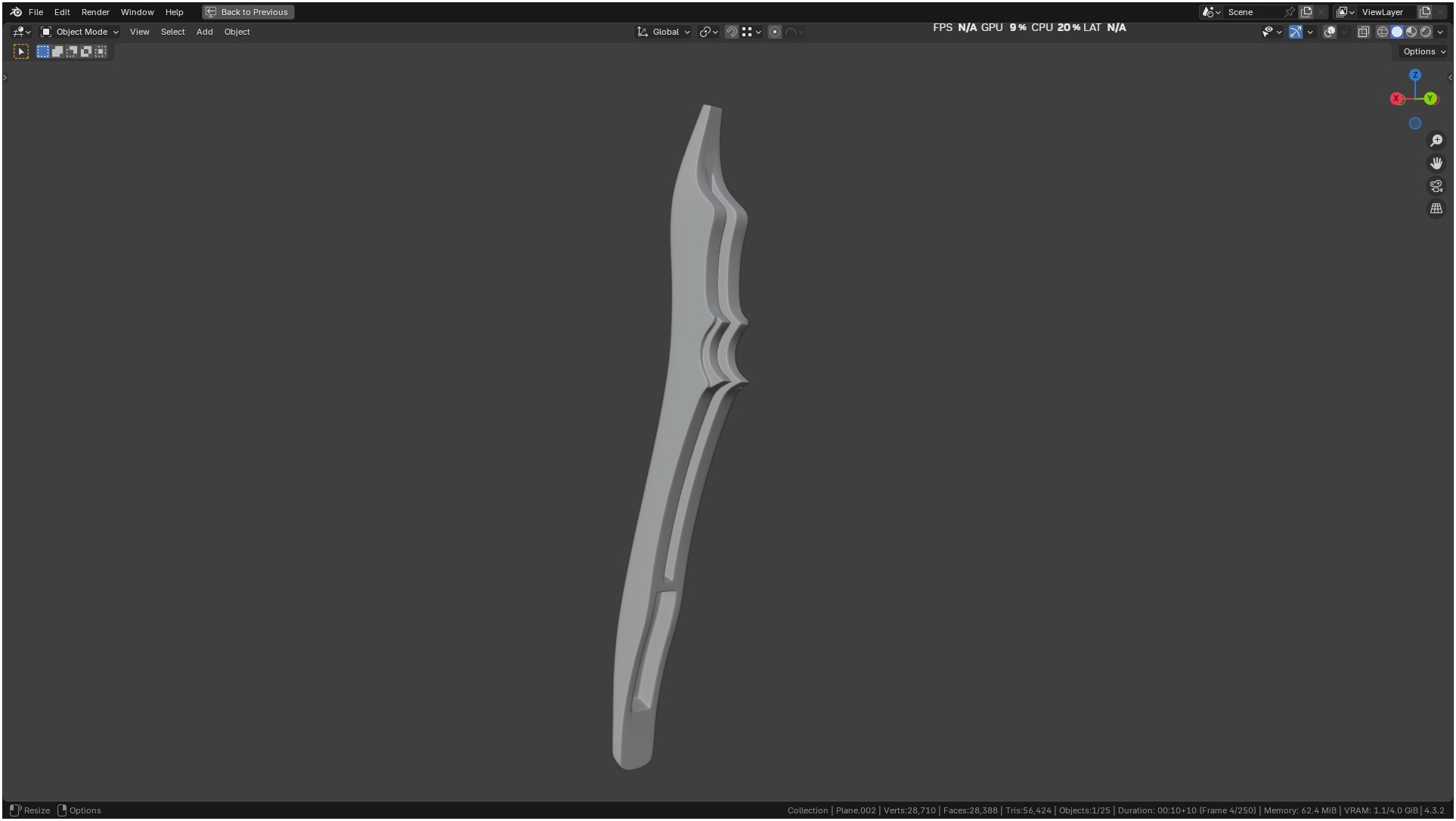1456x821 pixels.
Task: Choose the Subtract selection mode
Action: point(72,51)
